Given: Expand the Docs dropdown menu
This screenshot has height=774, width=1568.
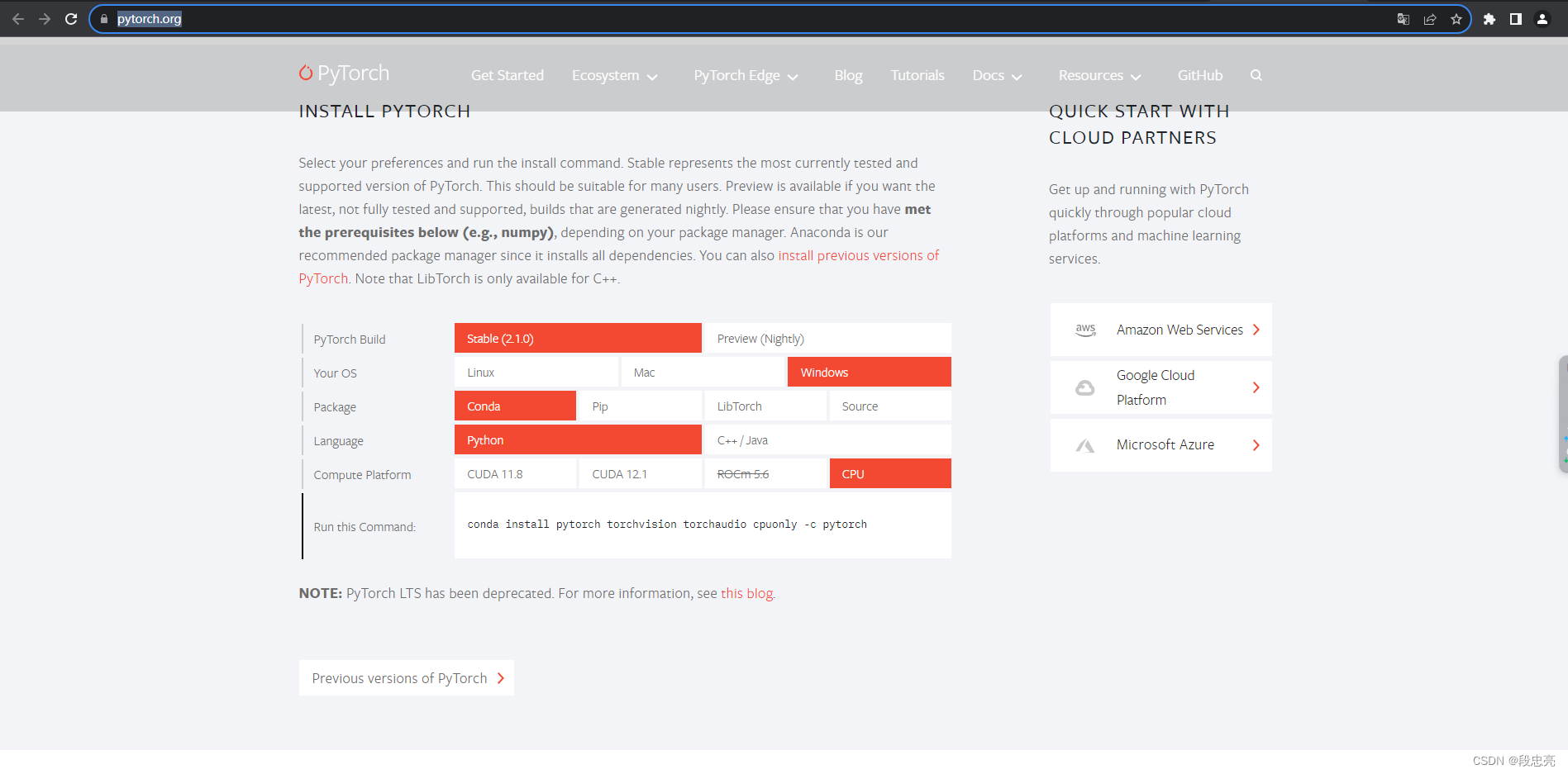Looking at the screenshot, I should pyautogui.click(x=997, y=75).
